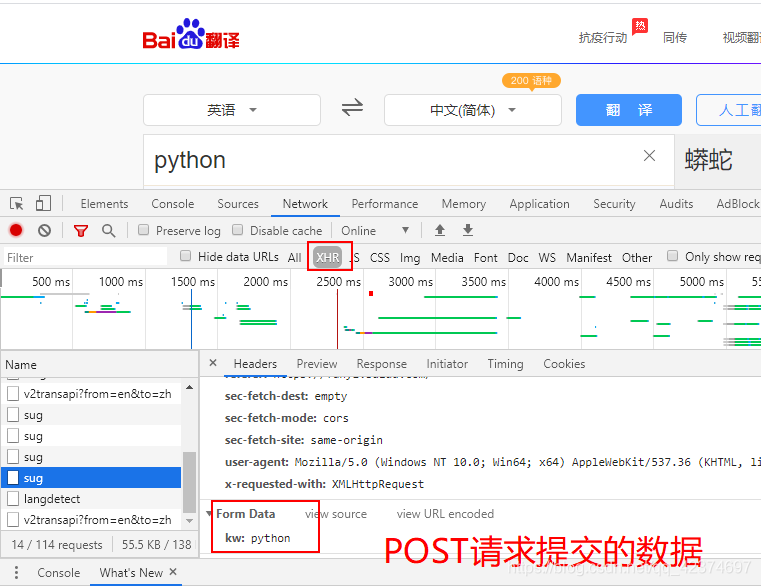761x586 pixels.
Task: Clear the python input text
Action: point(649,156)
